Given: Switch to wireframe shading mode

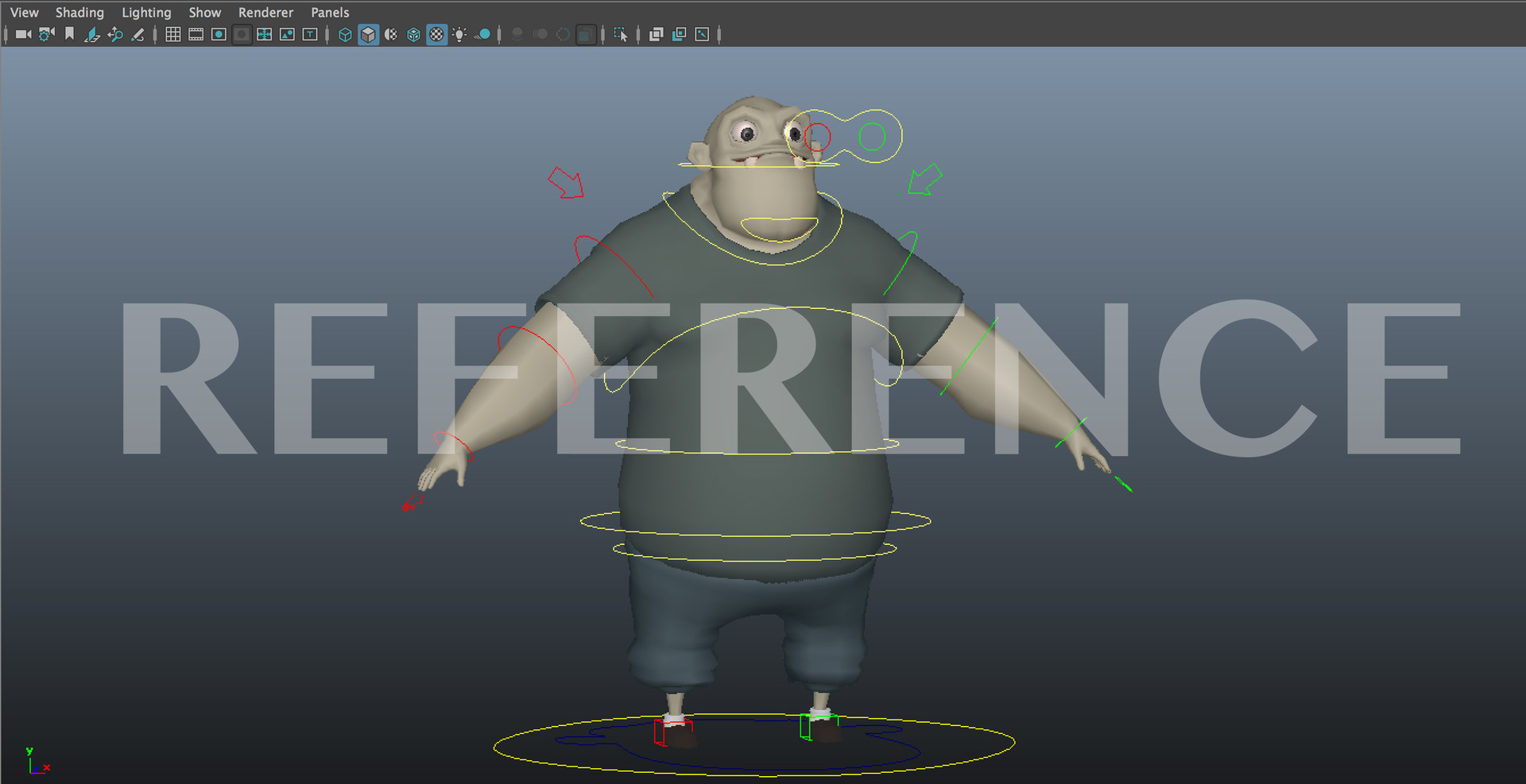Looking at the screenshot, I should coord(344,34).
